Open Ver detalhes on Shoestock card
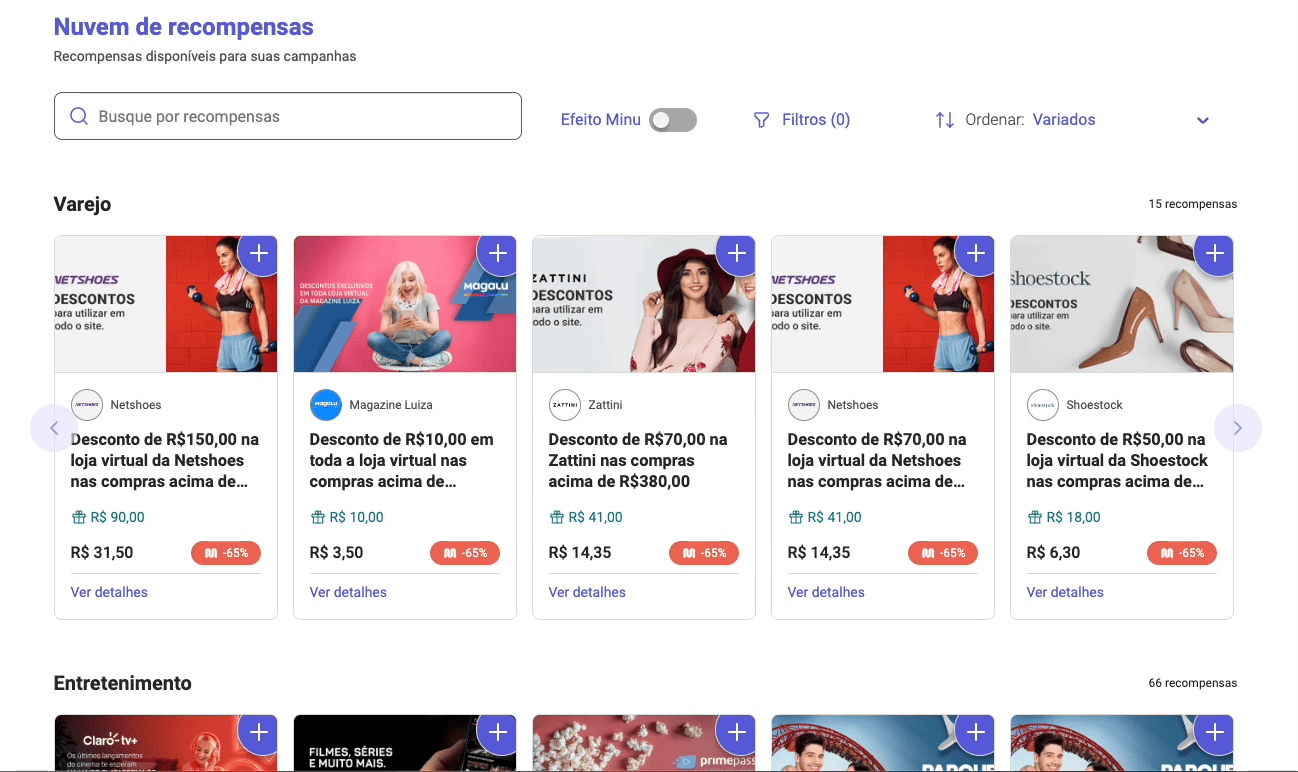 pyautogui.click(x=1065, y=592)
